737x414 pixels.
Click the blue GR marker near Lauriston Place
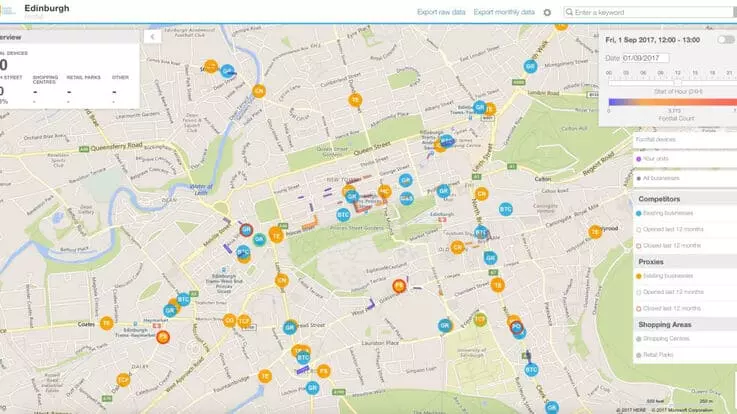445,325
